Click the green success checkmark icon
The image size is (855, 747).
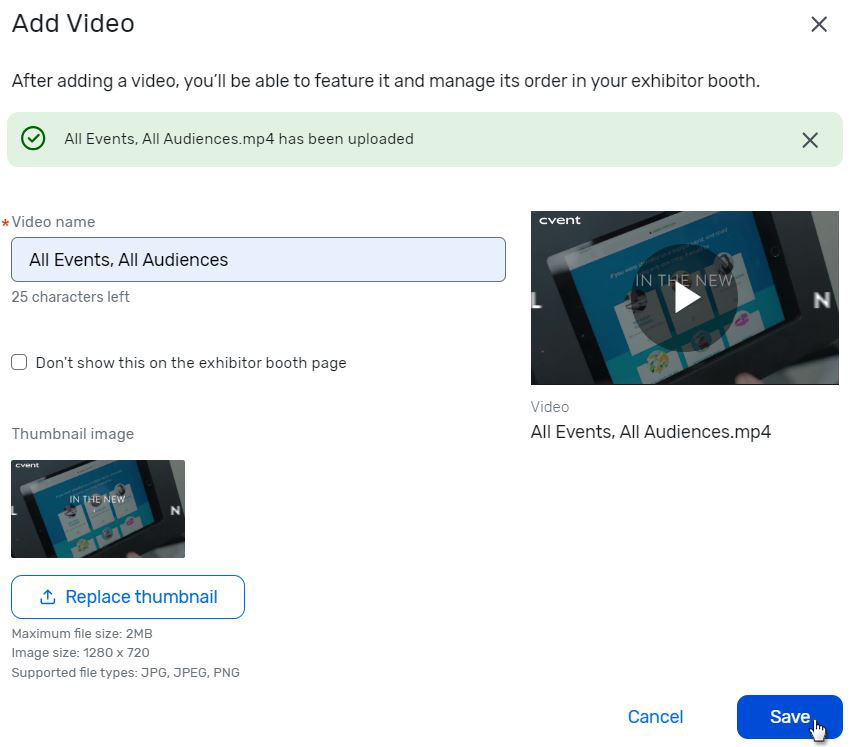pyautogui.click(x=33, y=140)
